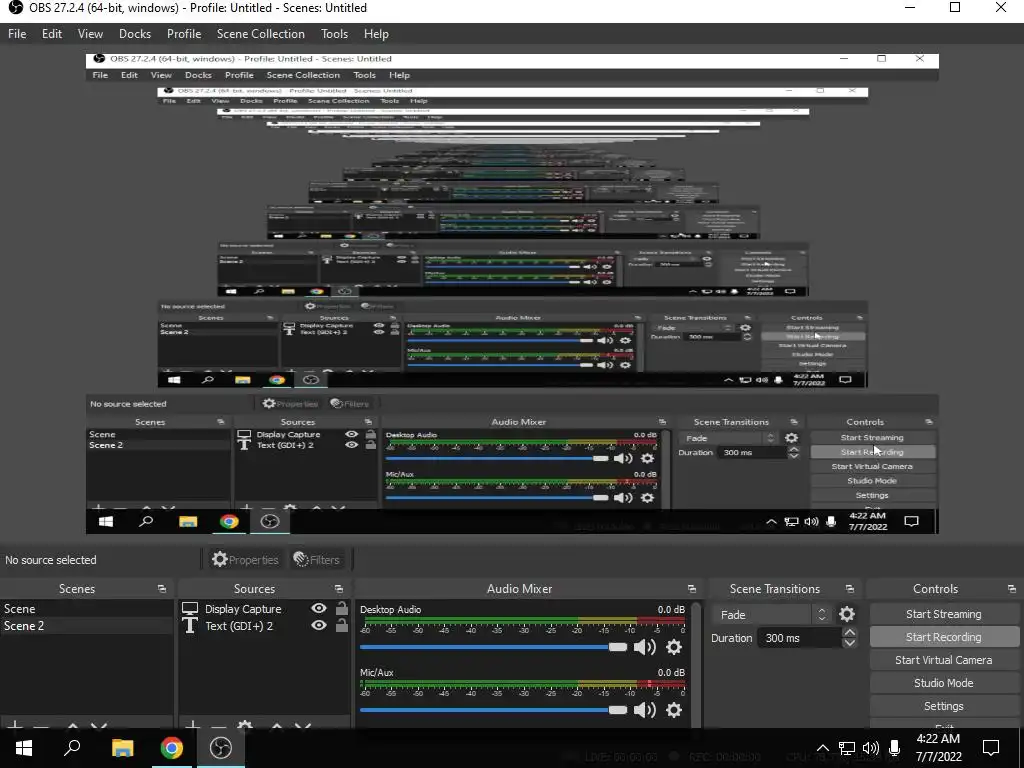This screenshot has width=1024, height=768.
Task: Click Start Recording
Action: tap(944, 637)
